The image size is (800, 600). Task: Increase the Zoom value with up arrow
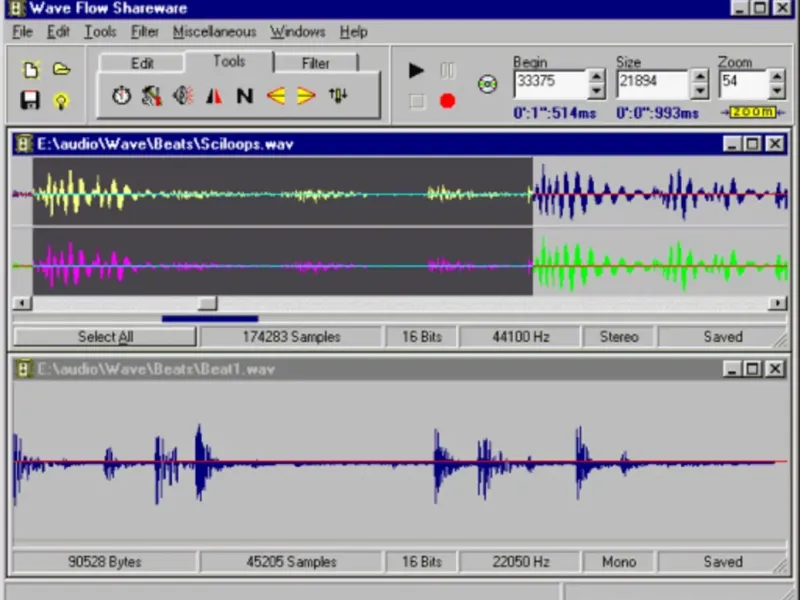[x=777, y=76]
